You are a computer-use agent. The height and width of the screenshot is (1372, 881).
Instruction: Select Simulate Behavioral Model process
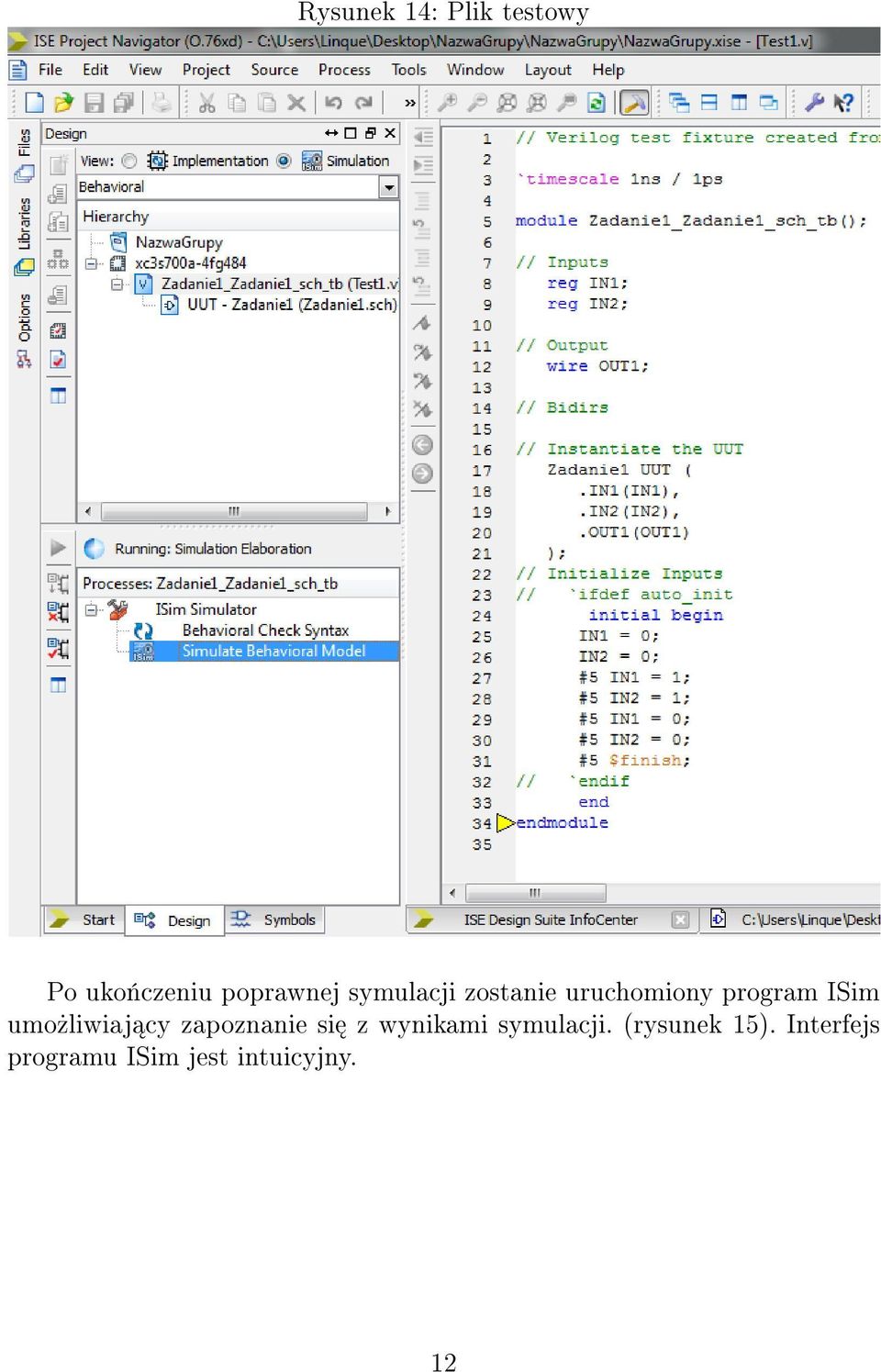coord(273,651)
